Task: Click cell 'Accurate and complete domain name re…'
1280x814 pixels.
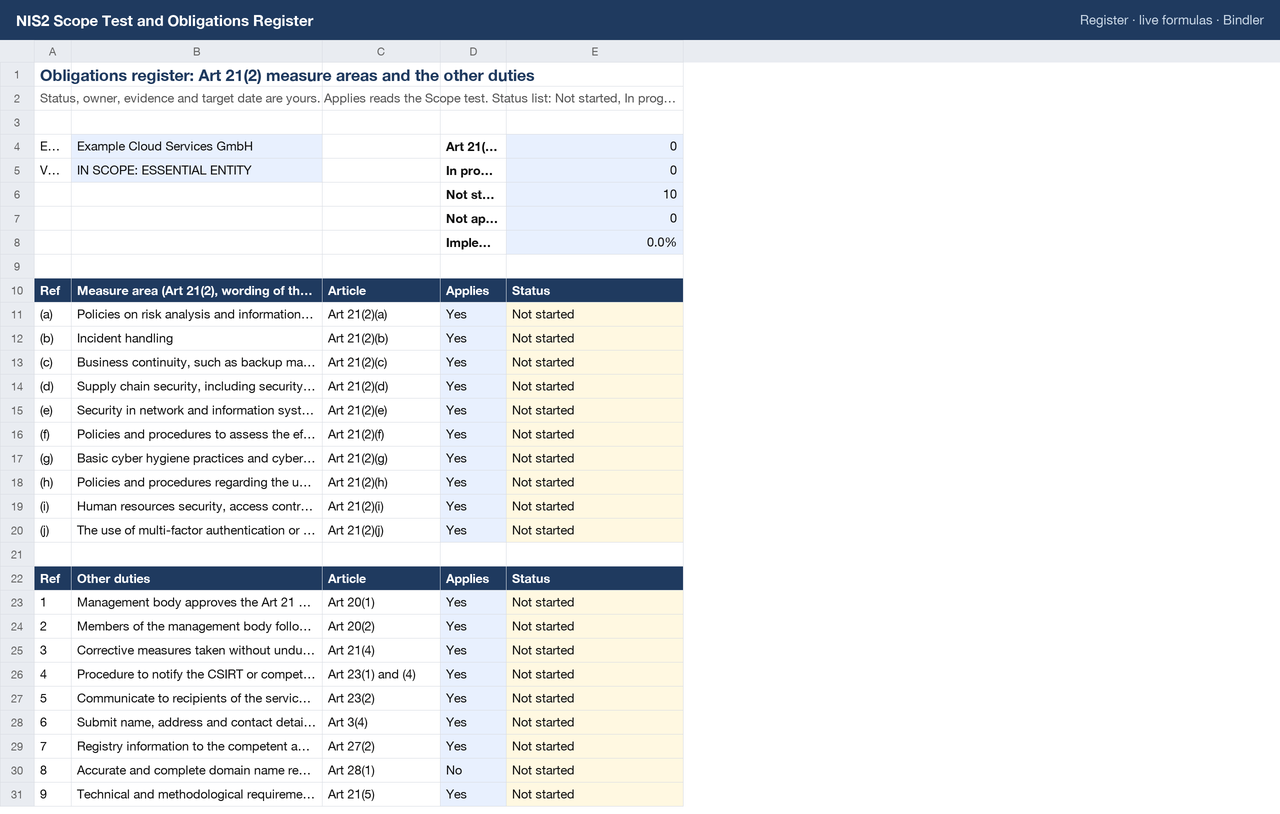Action: pos(196,771)
